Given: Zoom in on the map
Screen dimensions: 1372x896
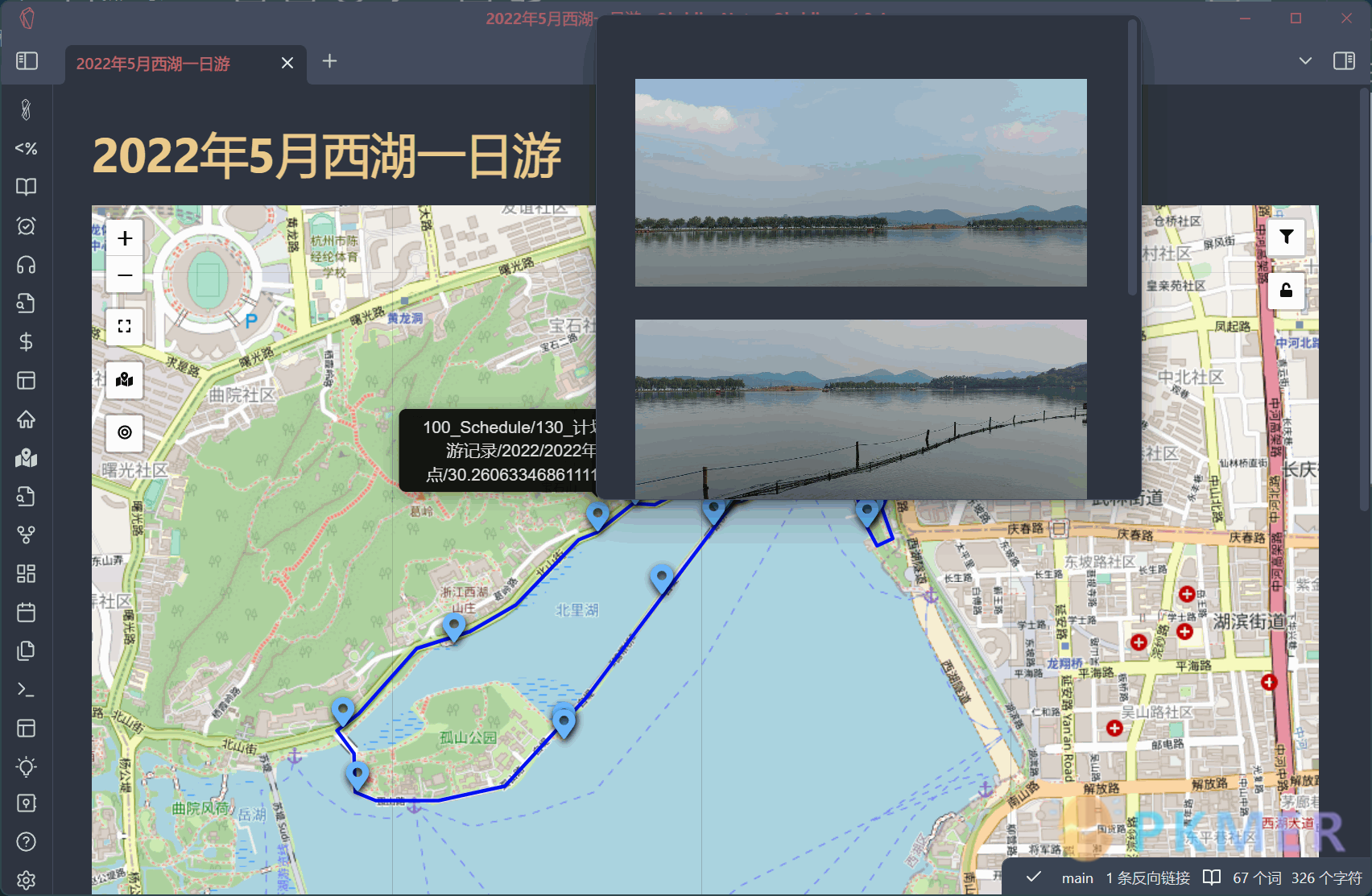Looking at the screenshot, I should [x=125, y=238].
